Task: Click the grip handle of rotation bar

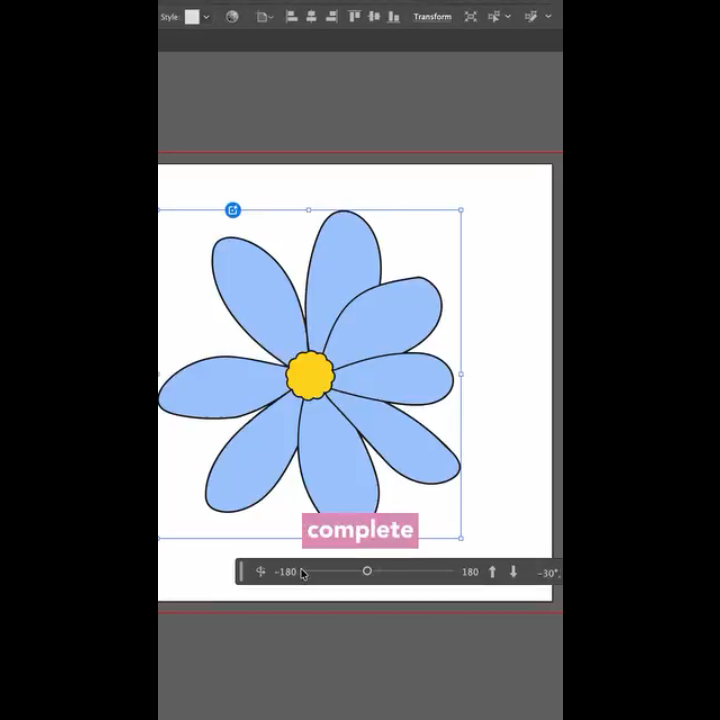Action: (242, 572)
